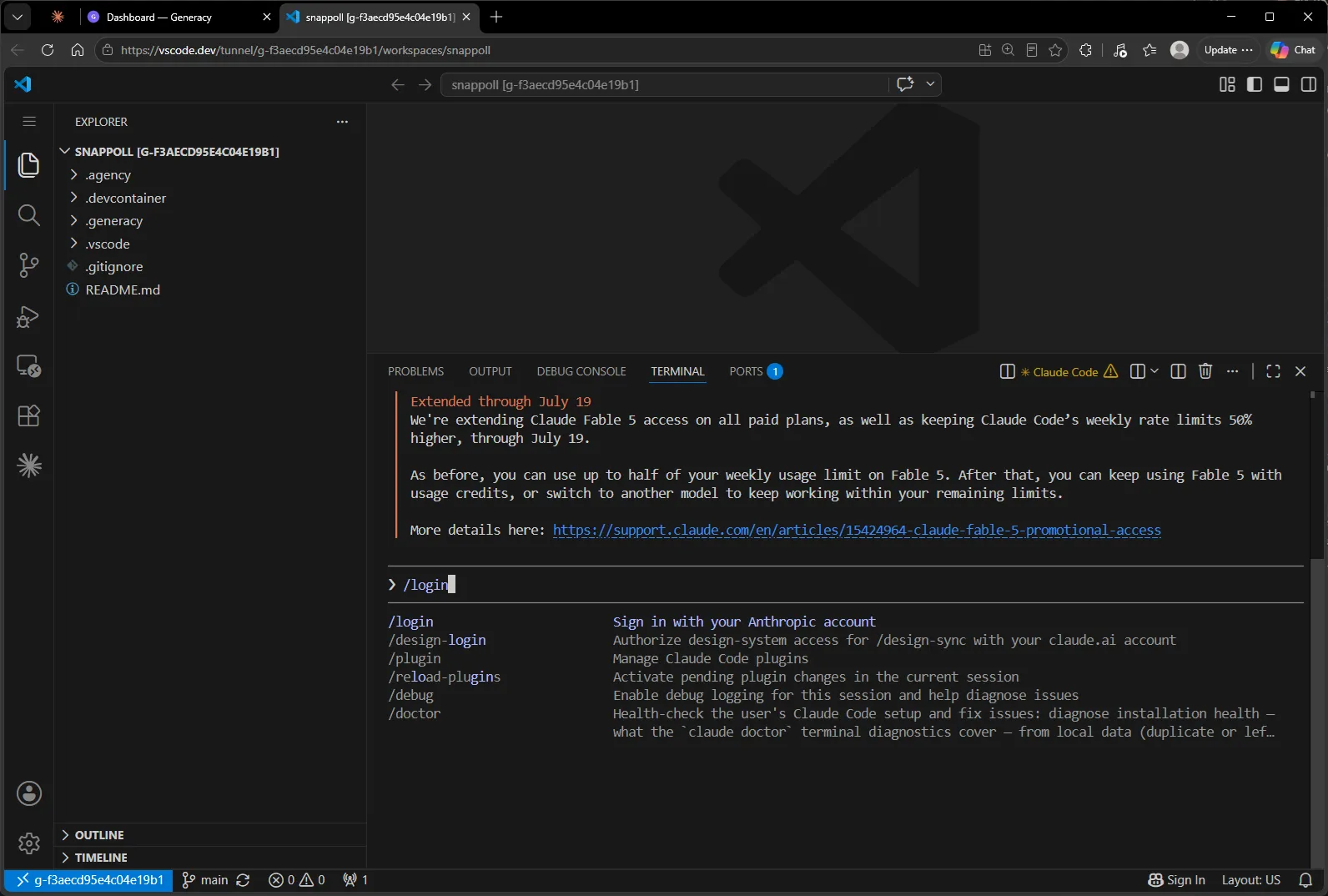Click the command center search box

pos(665,84)
